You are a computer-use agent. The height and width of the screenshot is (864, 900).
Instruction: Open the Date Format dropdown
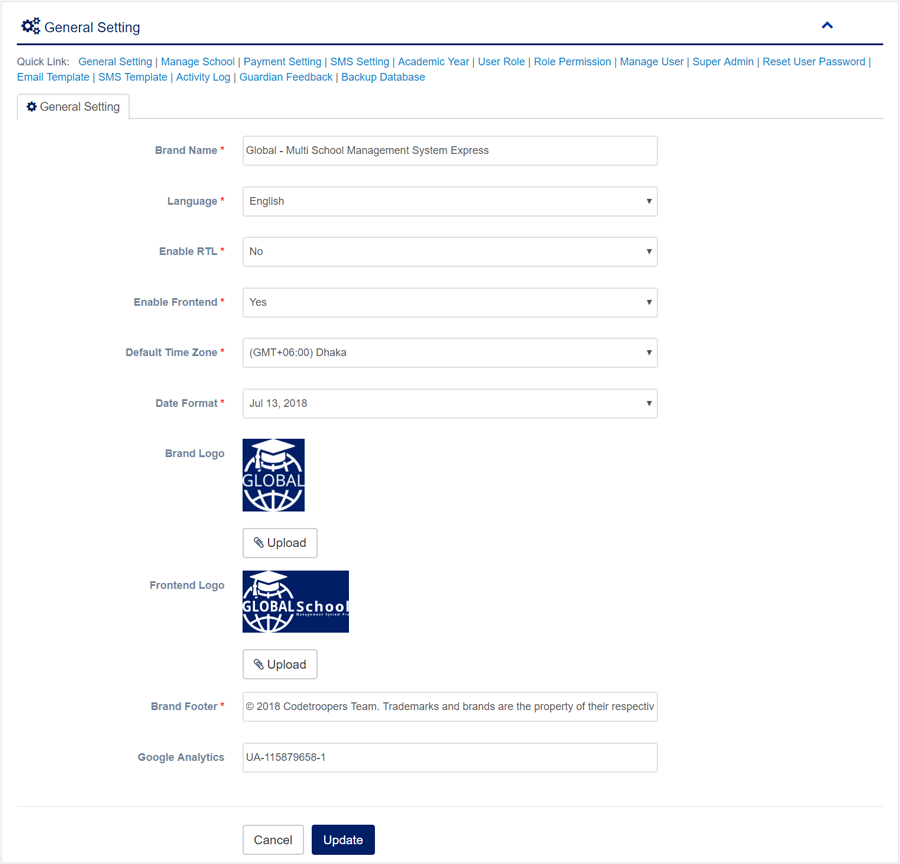450,404
